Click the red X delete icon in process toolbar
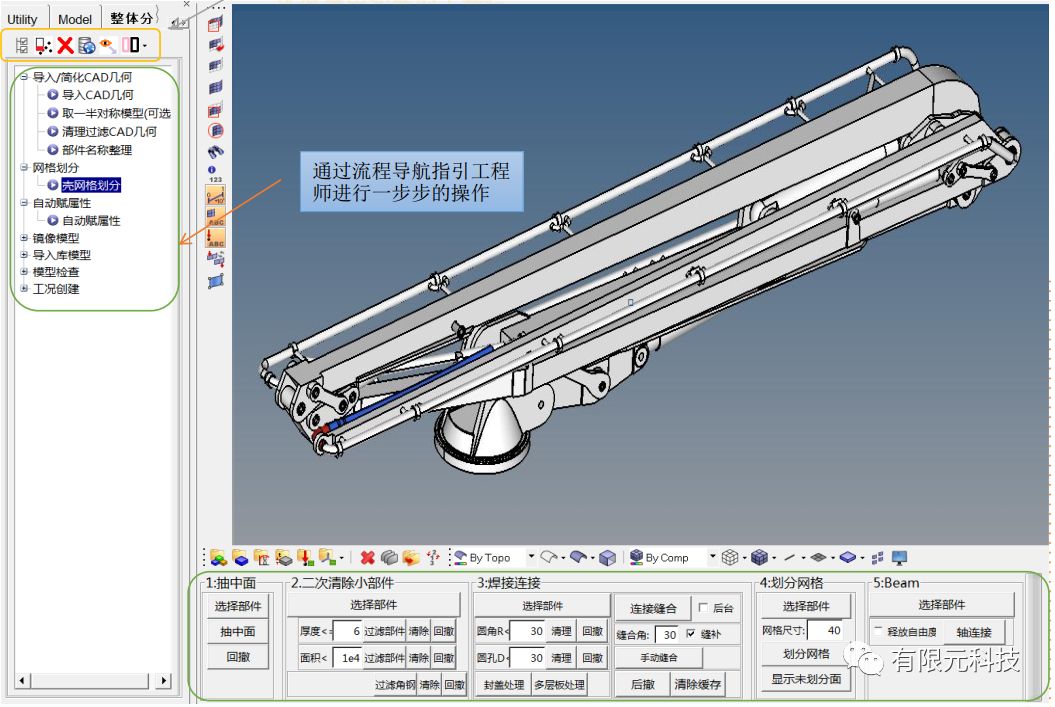Viewport: 1055px width, 707px height. (65, 45)
